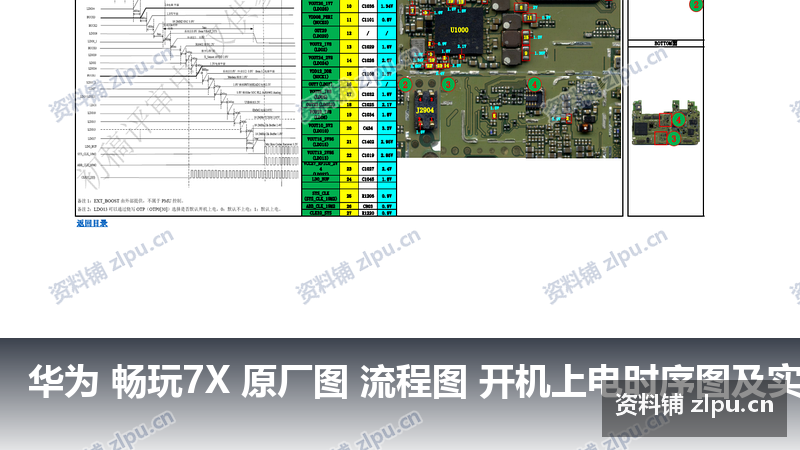The width and height of the screenshot is (800, 450).
Task: Click footnote 备注 2 about LDO13
Action: click(179, 209)
